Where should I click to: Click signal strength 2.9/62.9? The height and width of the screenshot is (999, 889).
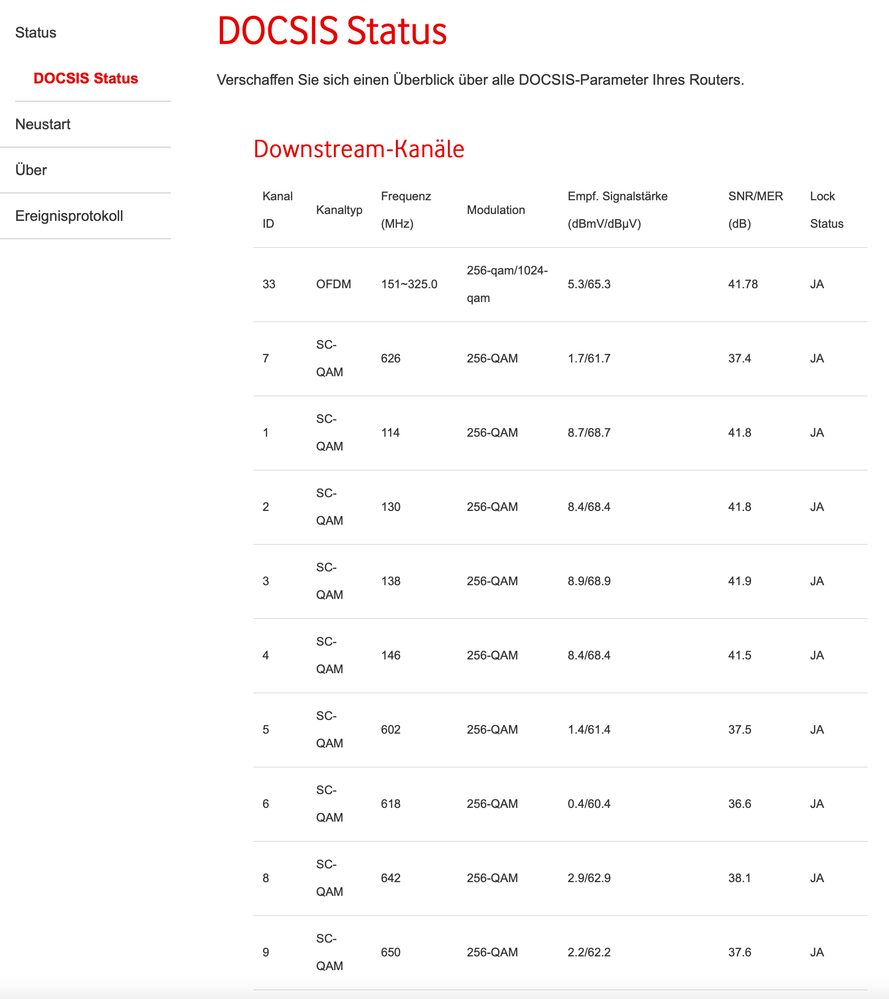pos(589,878)
